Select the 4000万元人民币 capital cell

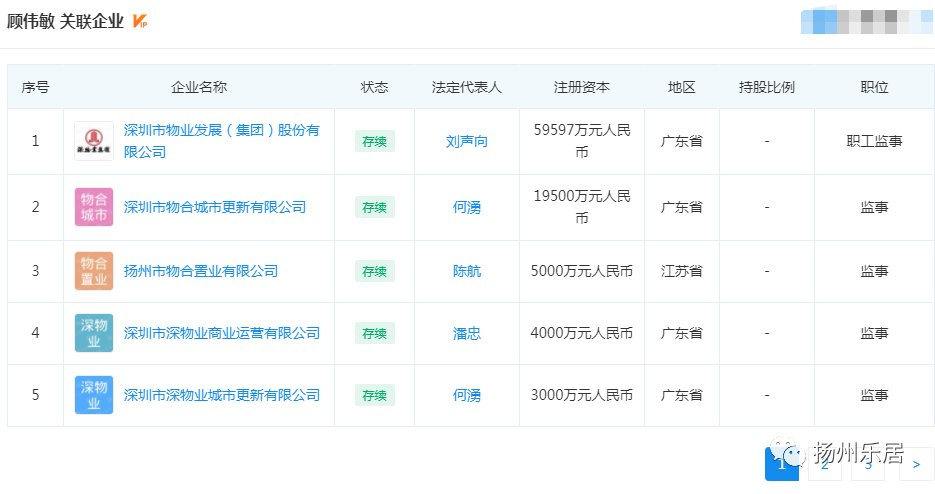[581, 333]
